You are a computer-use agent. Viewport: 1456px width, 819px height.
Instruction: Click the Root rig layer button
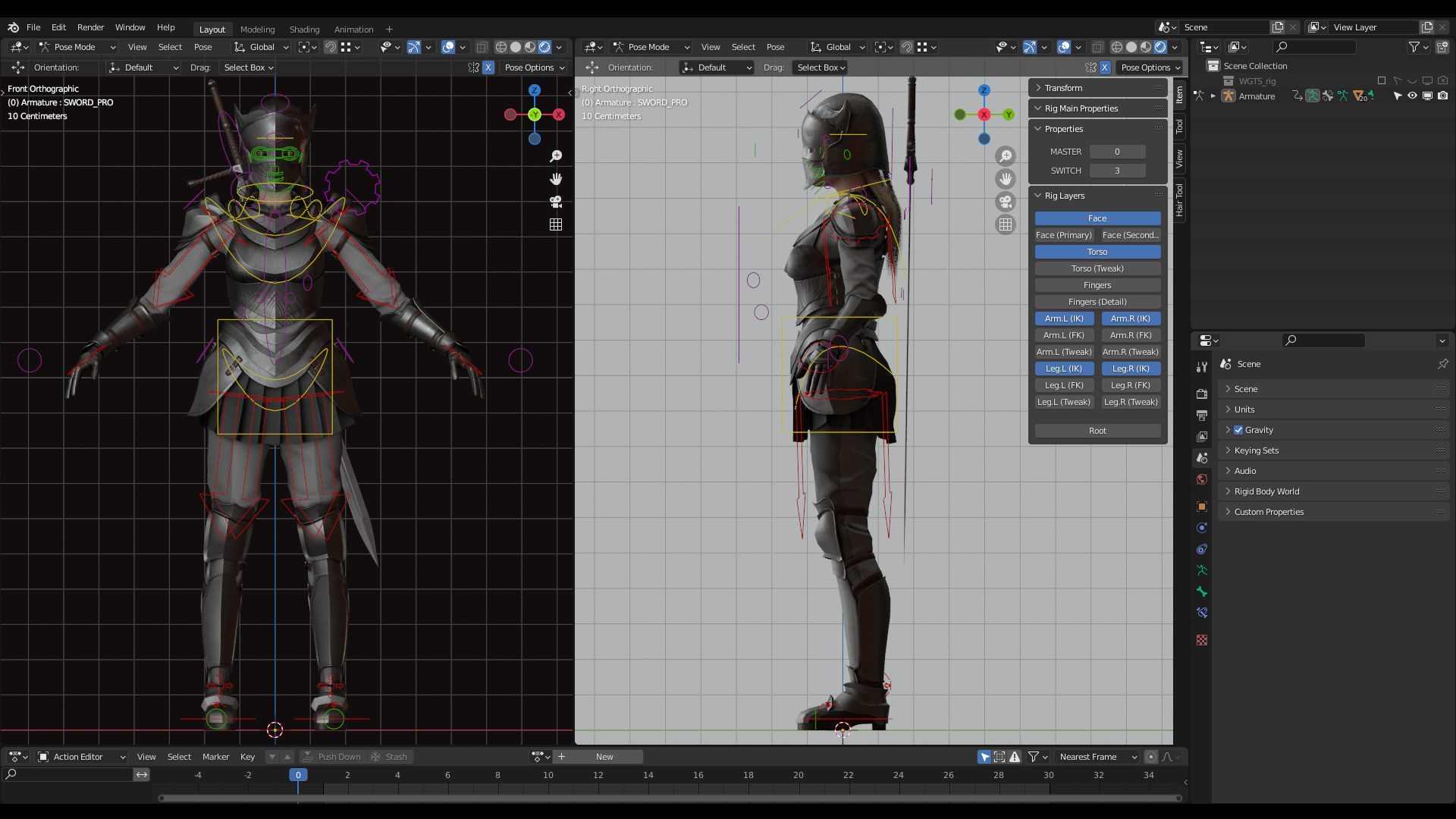[1097, 431]
